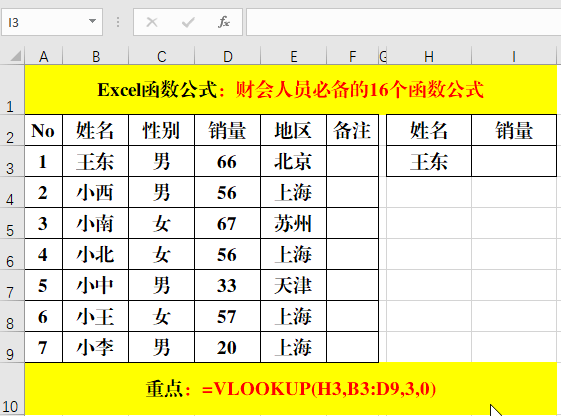Click the '上海' cell in 小李's row
The image size is (561, 416).
tap(293, 347)
